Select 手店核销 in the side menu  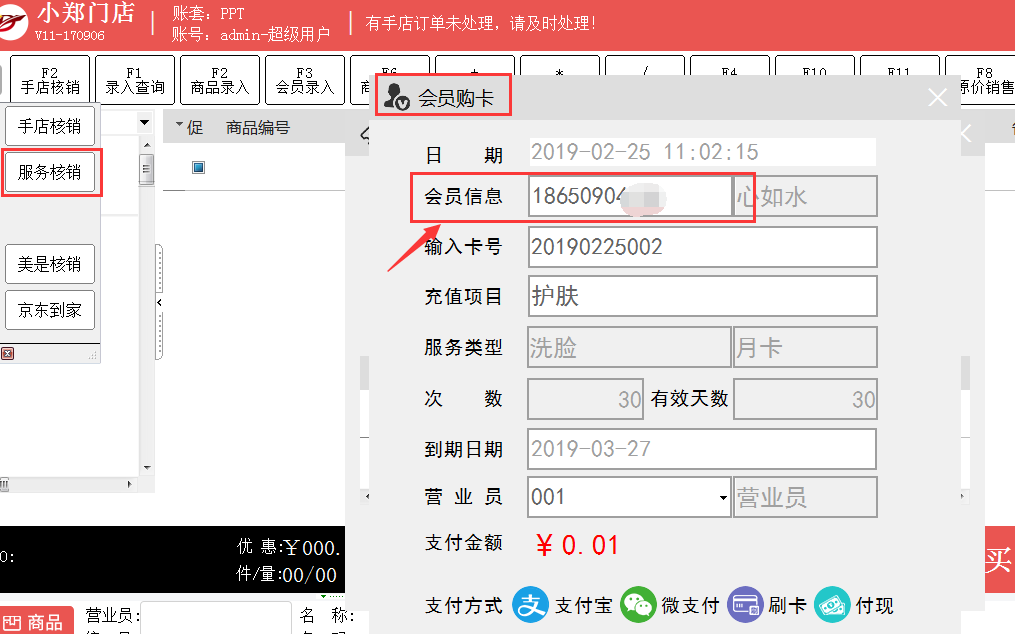(x=50, y=126)
